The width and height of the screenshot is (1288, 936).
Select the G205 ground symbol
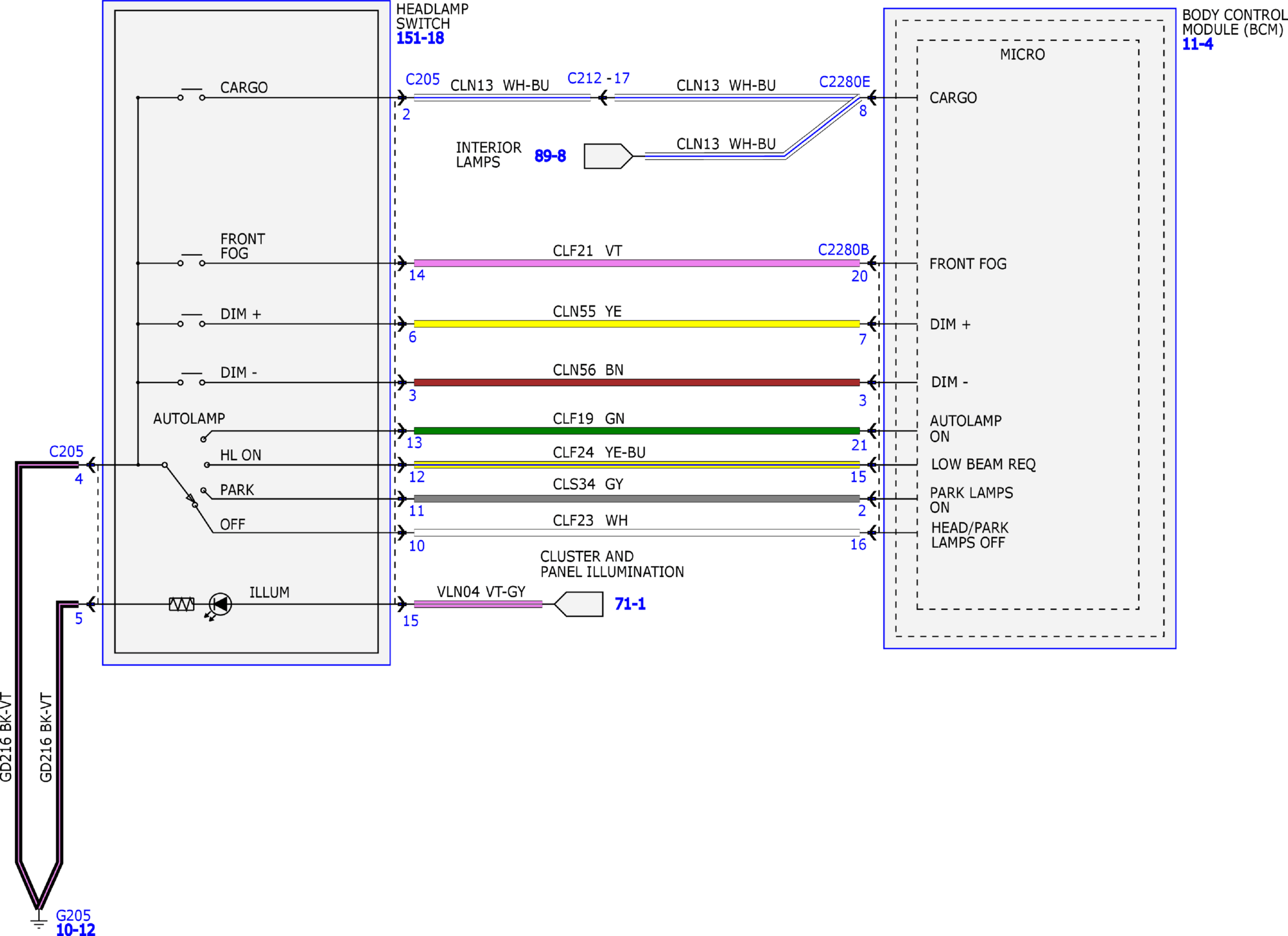38,919
